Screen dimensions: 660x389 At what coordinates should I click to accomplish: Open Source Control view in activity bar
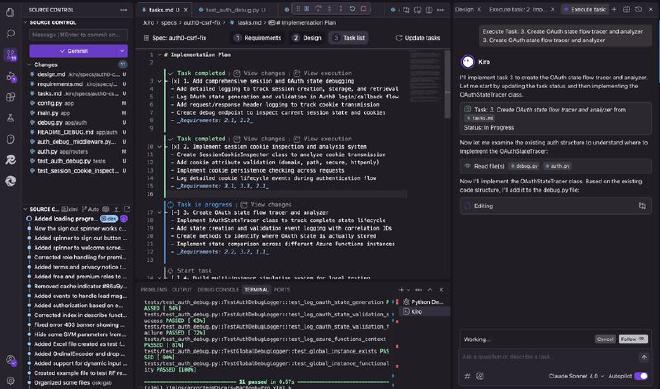click(x=11, y=55)
